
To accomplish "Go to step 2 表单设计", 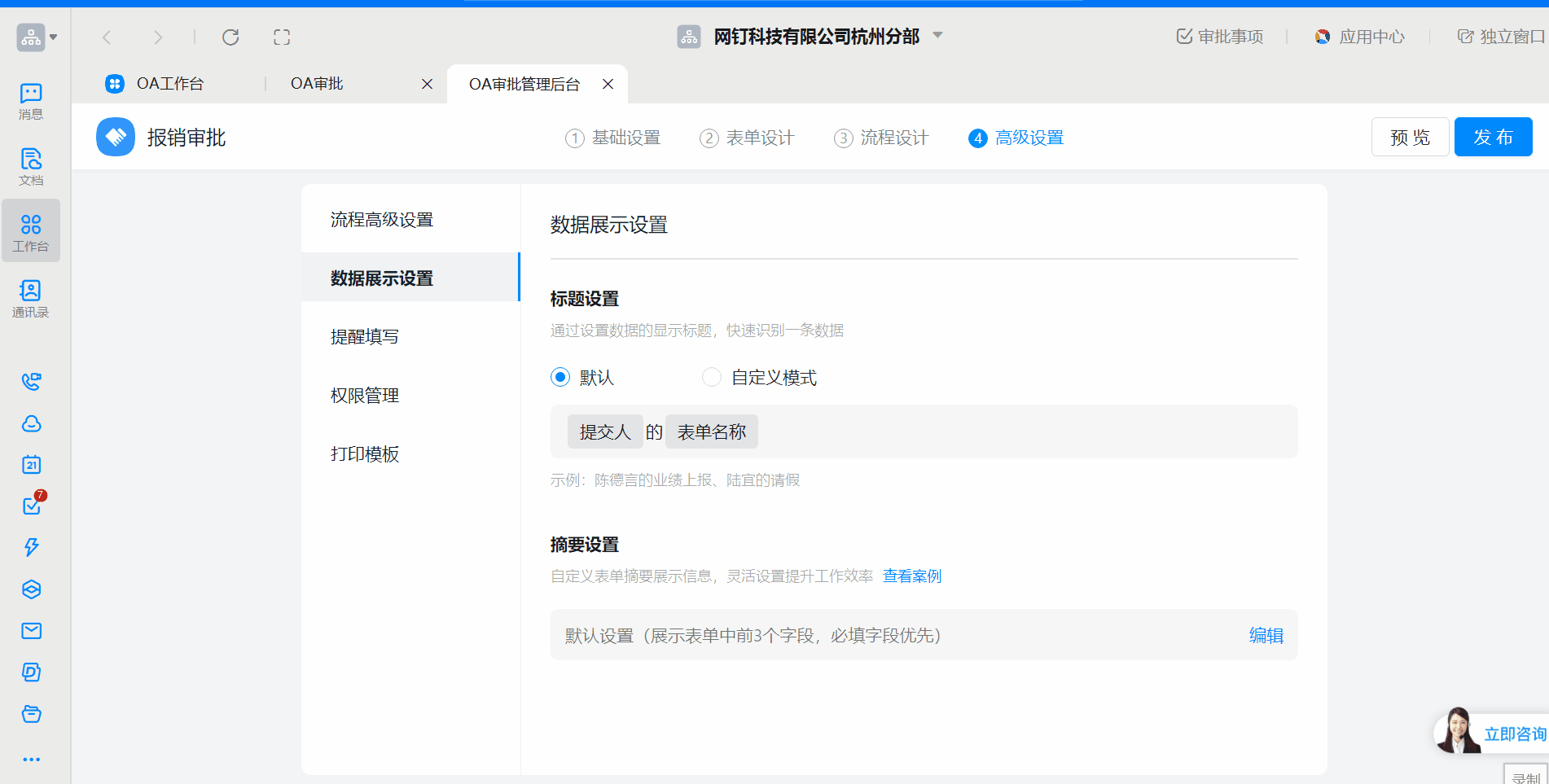I will click(x=747, y=138).
